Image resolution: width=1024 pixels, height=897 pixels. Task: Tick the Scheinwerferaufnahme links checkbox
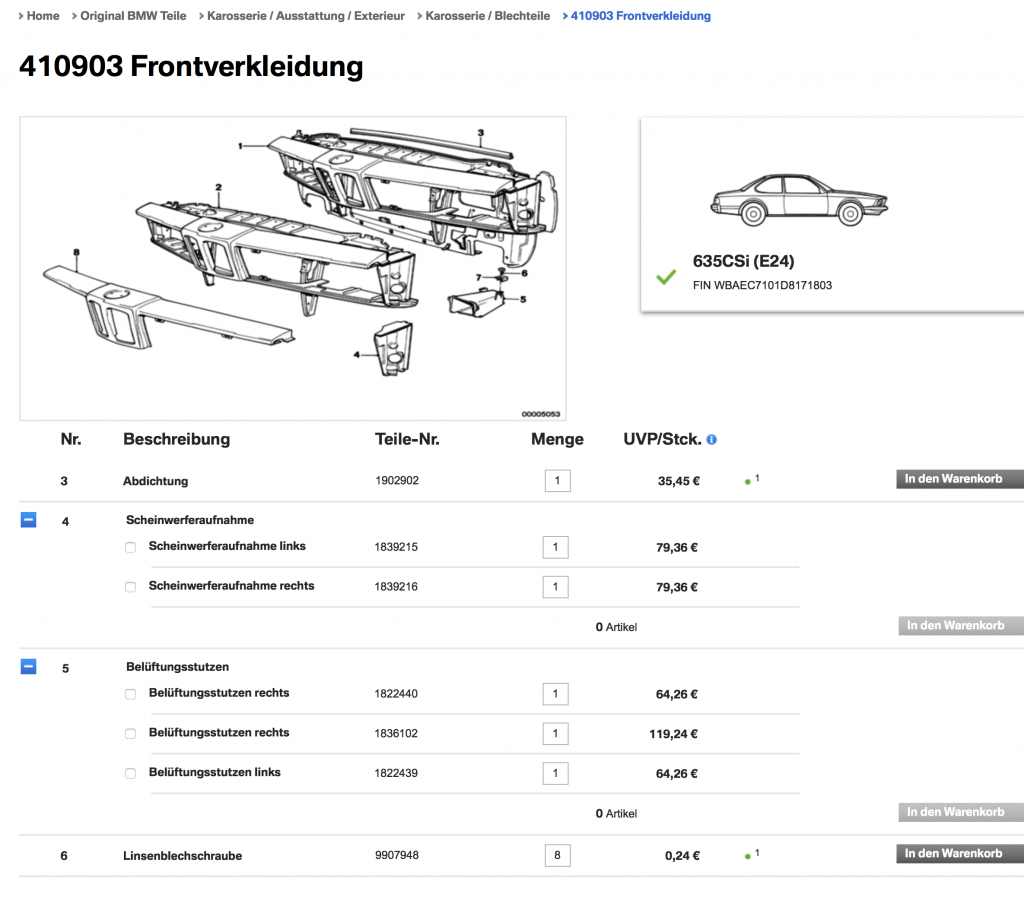(130, 547)
